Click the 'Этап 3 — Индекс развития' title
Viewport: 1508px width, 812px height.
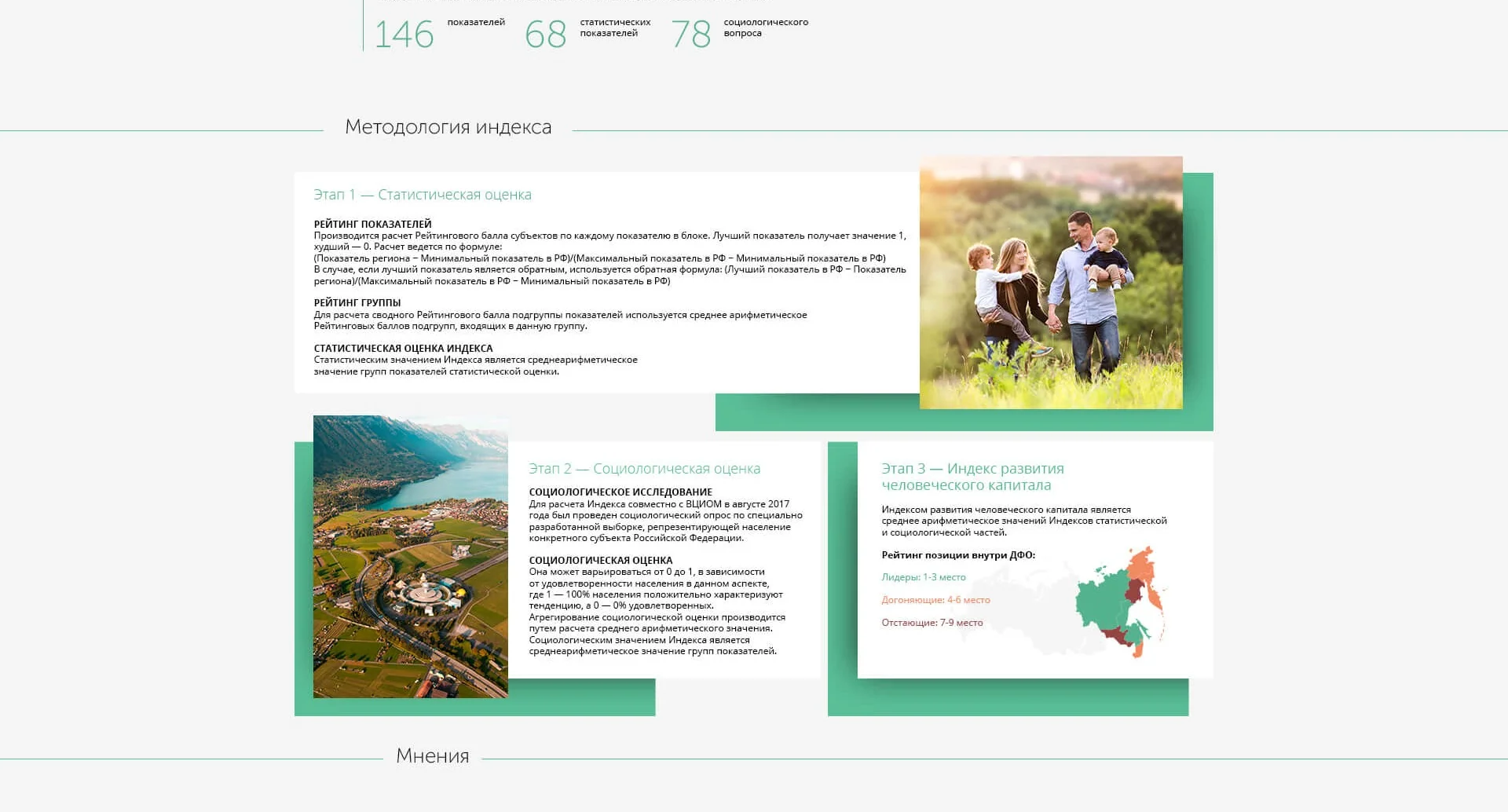click(972, 469)
